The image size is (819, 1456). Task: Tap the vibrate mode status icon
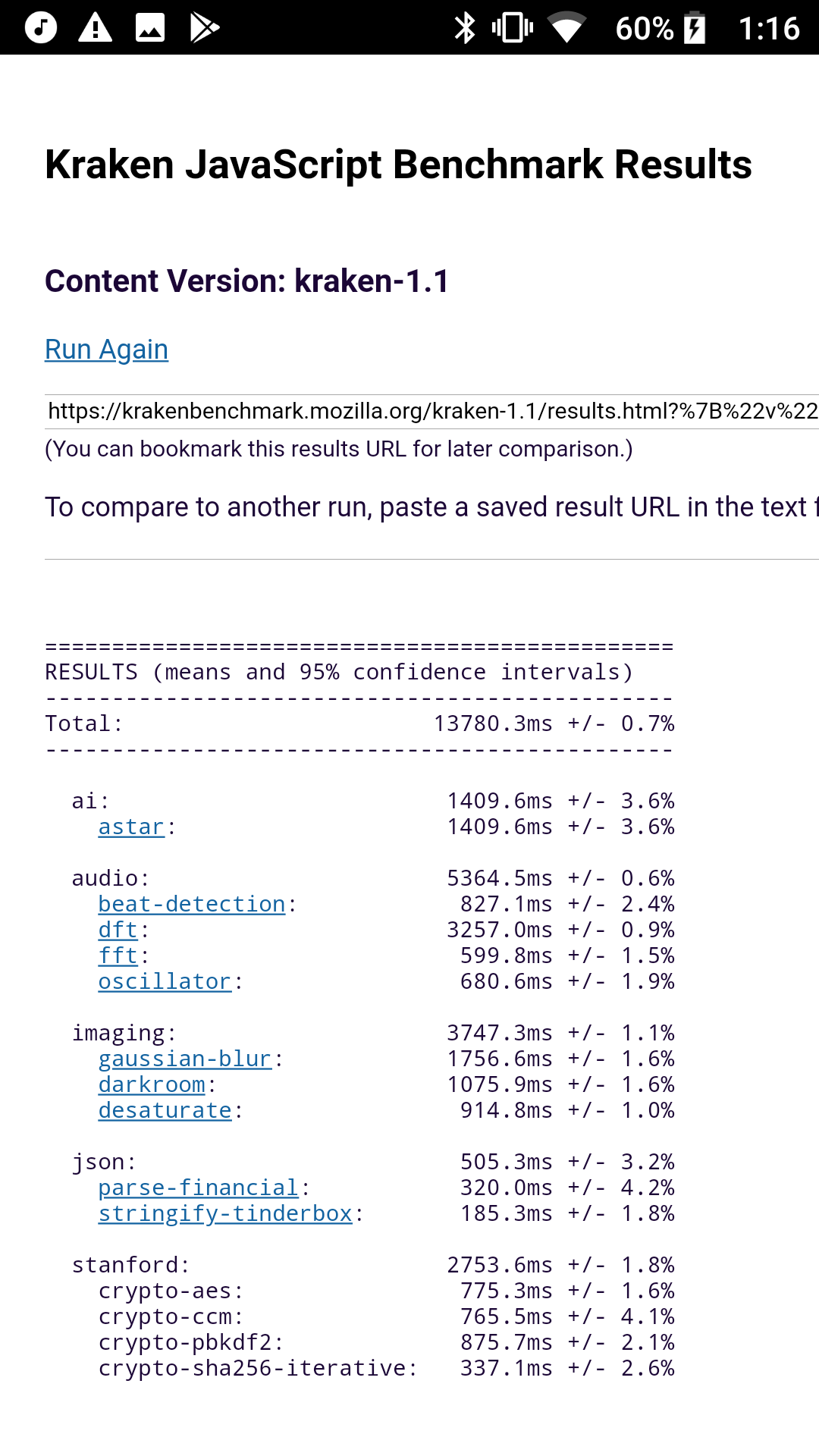click(x=513, y=28)
